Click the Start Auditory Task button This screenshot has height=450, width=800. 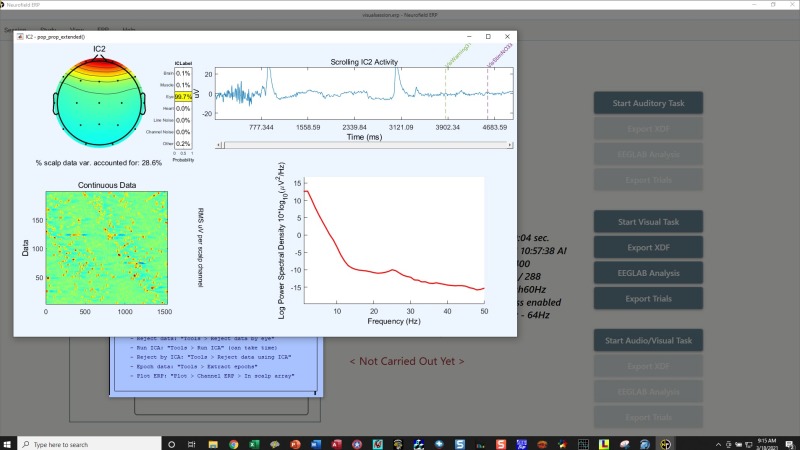tap(648, 103)
